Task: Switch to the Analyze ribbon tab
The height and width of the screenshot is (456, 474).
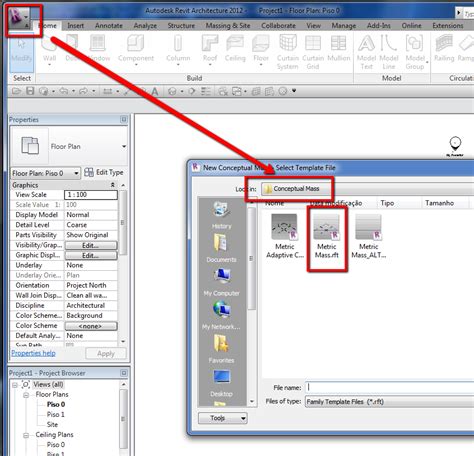Action: (145, 26)
